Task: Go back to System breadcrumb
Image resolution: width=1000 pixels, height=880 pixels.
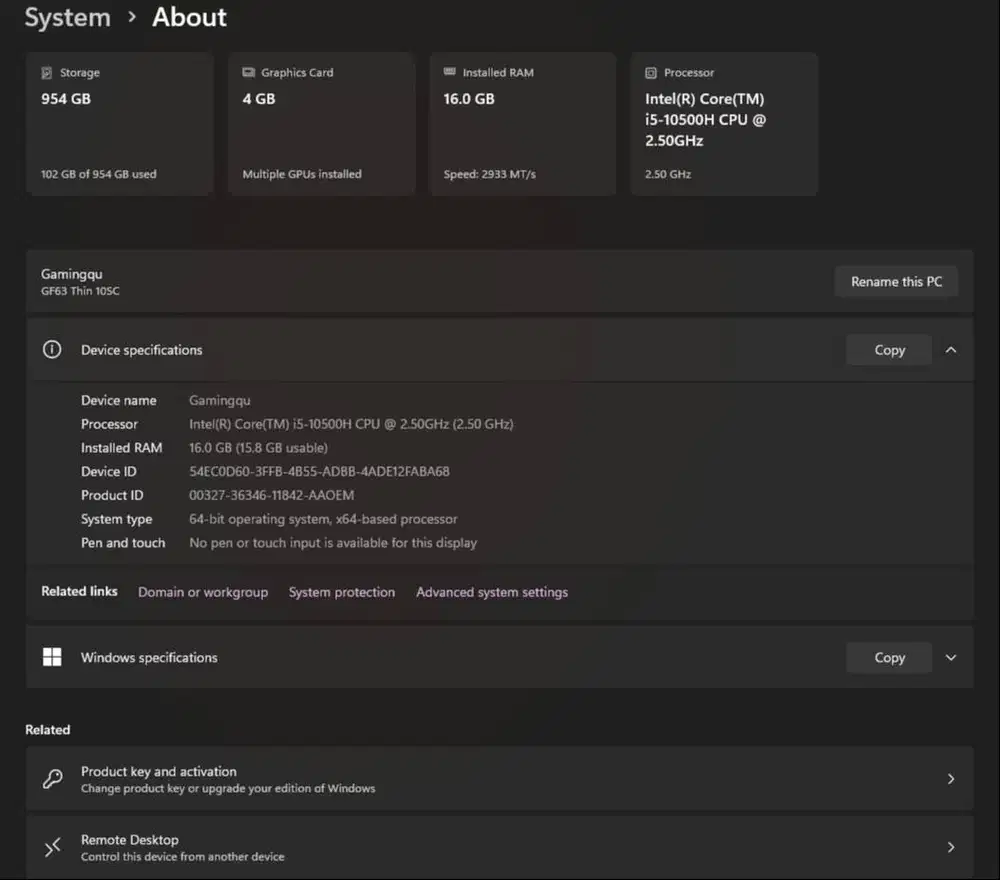Action: point(67,17)
